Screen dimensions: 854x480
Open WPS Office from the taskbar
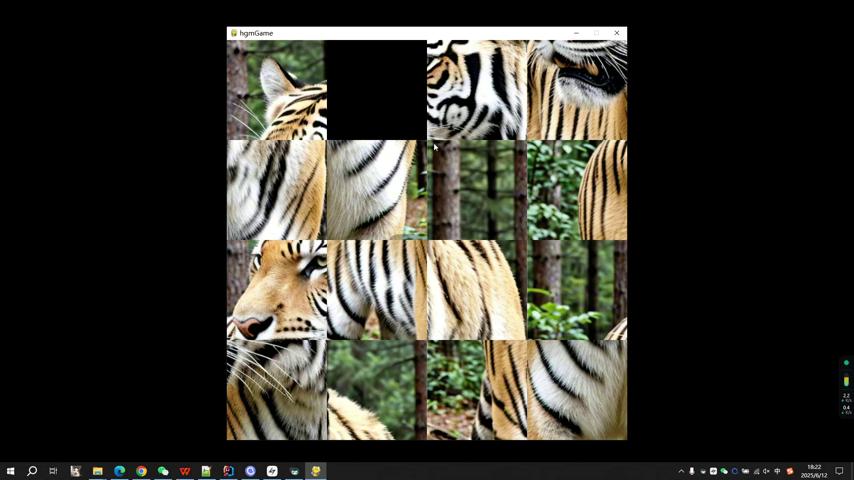[185, 471]
